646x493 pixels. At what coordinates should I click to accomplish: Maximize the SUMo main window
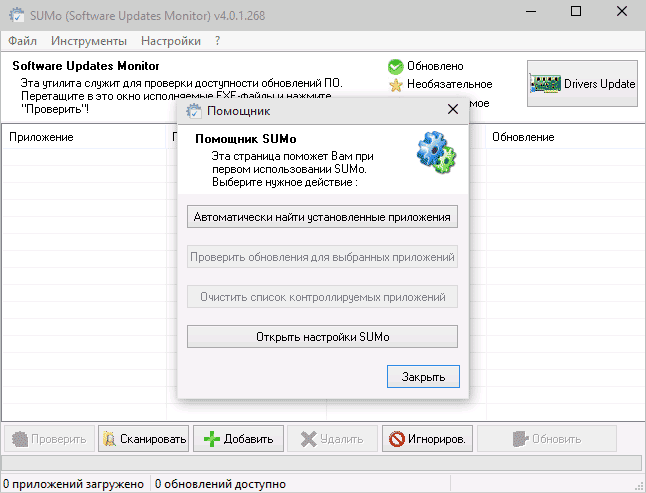pyautogui.click(x=576, y=11)
